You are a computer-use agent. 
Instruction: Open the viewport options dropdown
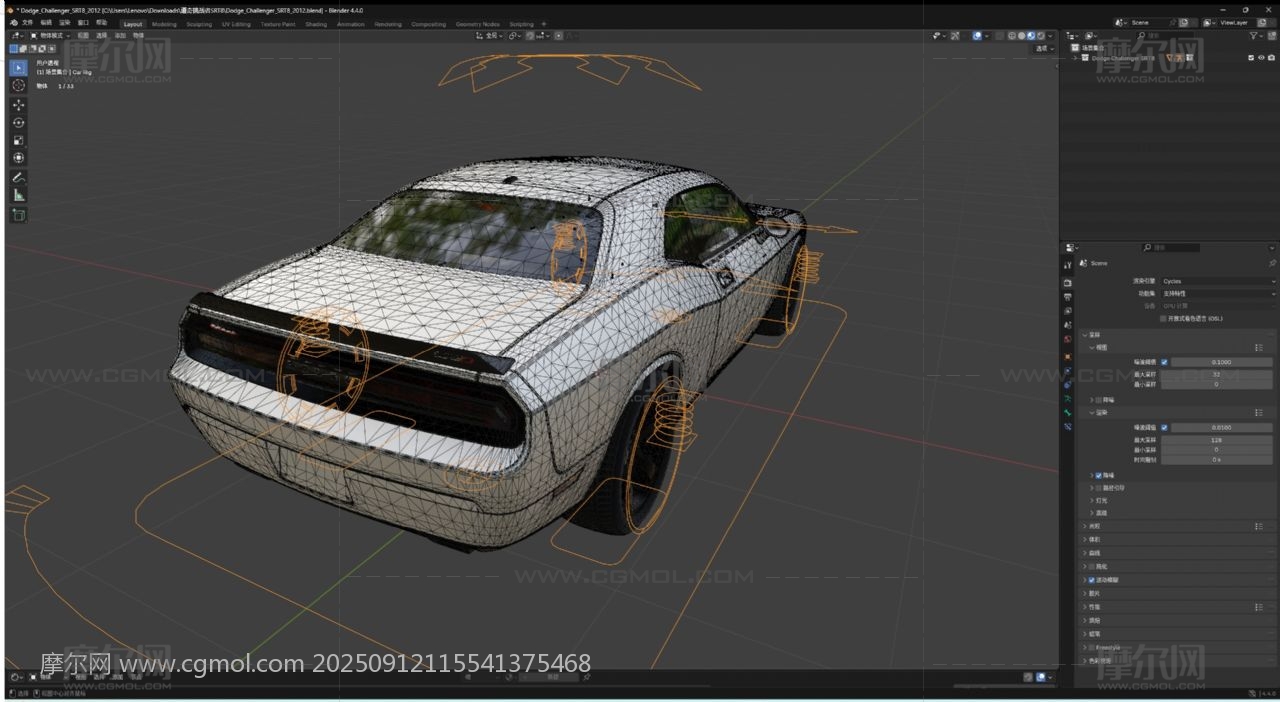click(1044, 48)
